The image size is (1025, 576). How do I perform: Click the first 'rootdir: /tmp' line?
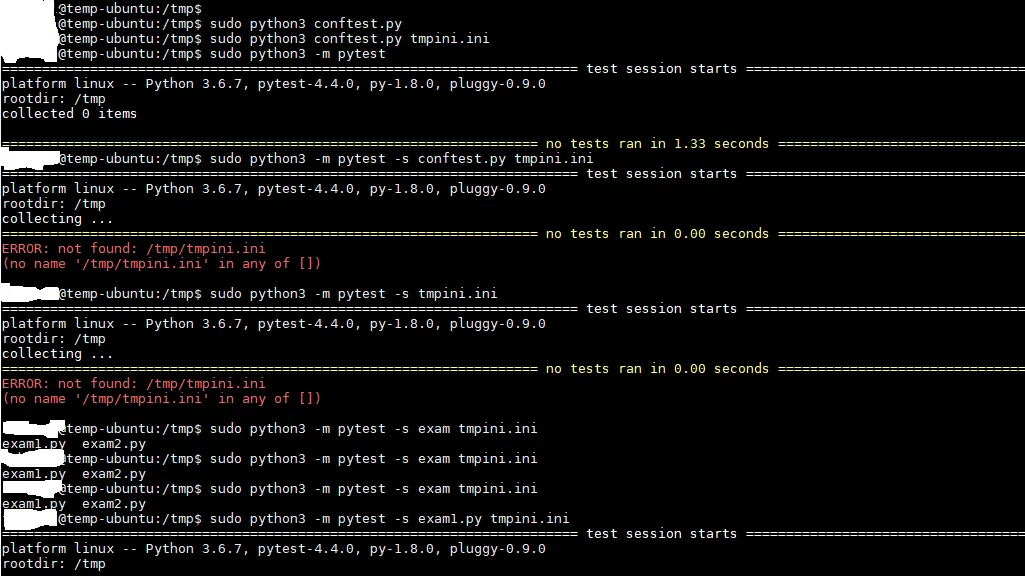(x=54, y=99)
